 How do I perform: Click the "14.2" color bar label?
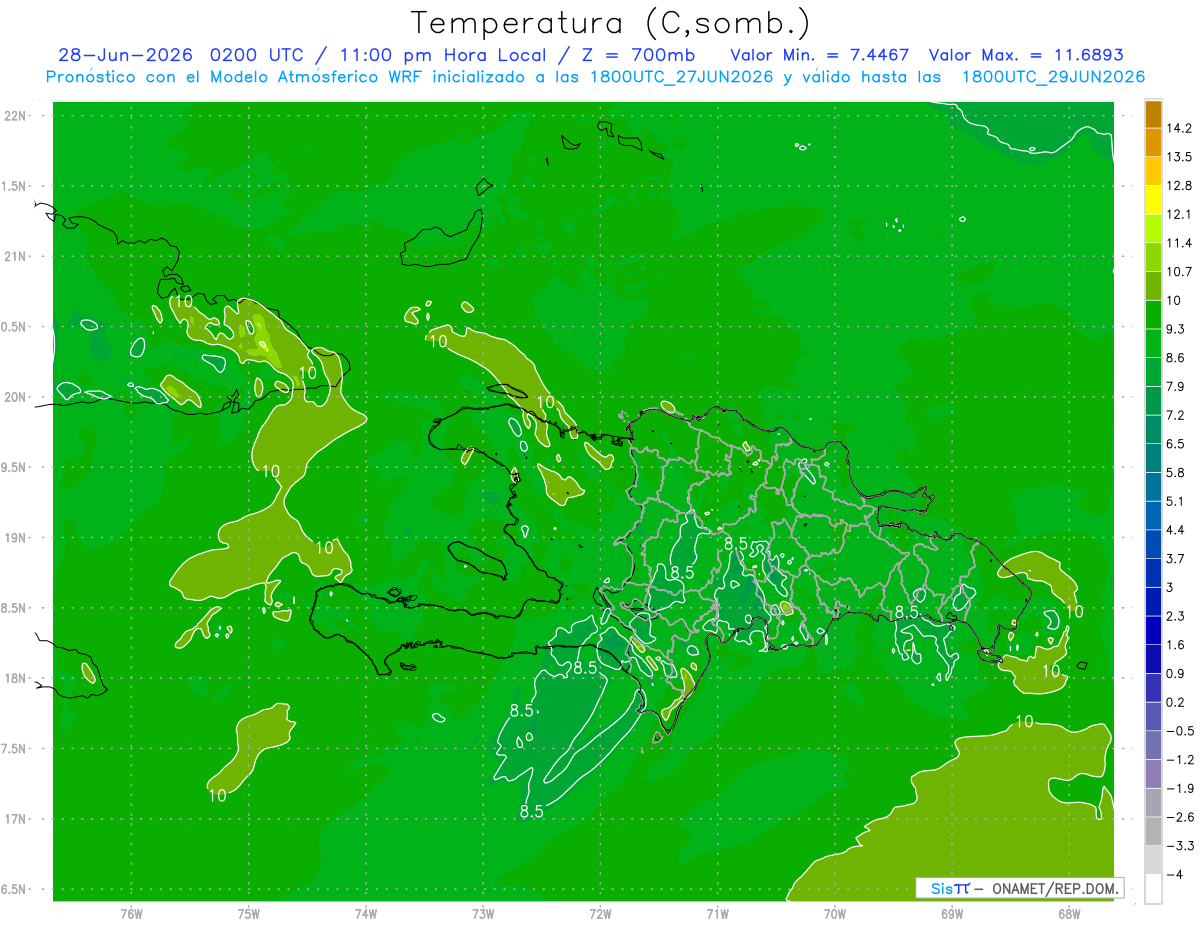click(x=1180, y=128)
